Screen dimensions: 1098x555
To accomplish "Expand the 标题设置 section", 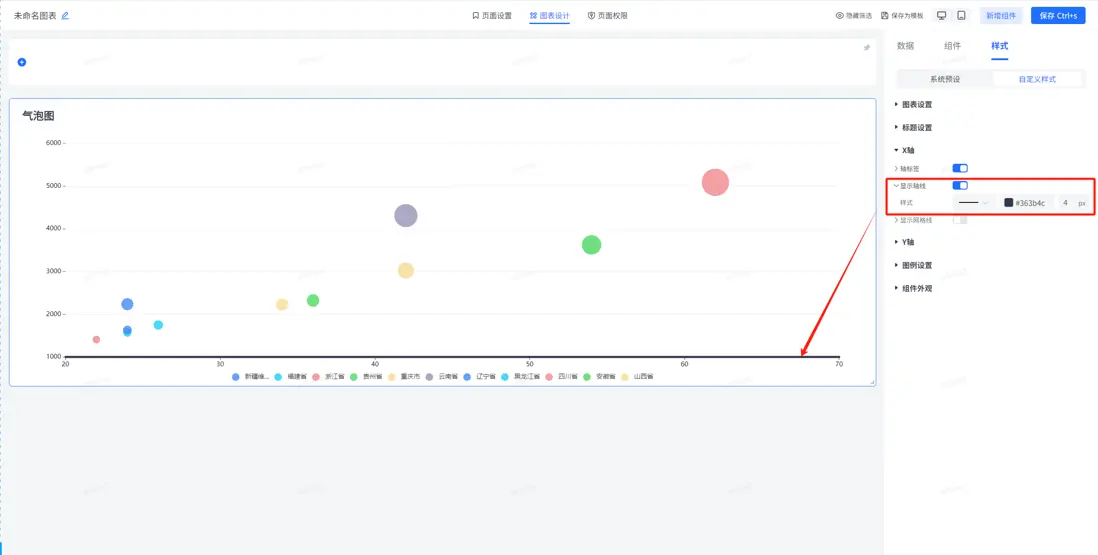I will (914, 128).
